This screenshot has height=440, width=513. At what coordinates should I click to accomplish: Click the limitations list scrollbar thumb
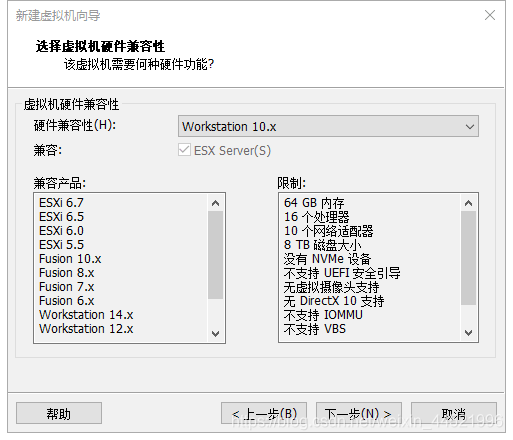click(468, 258)
